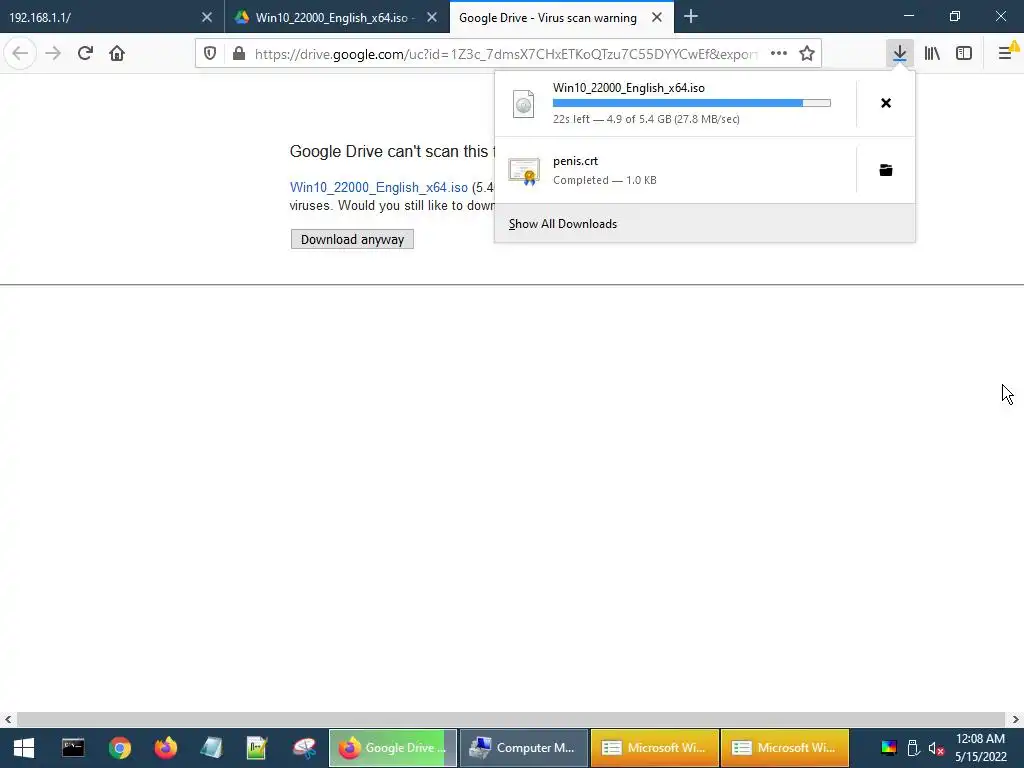The width and height of the screenshot is (1024, 768).
Task: Click Download anyway button
Action: tap(352, 240)
